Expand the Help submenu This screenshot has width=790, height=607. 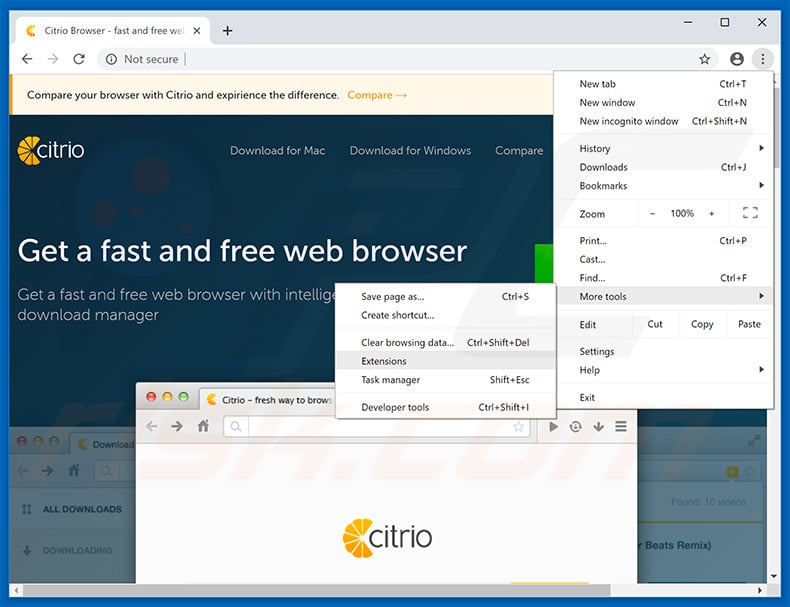pyautogui.click(x=663, y=370)
